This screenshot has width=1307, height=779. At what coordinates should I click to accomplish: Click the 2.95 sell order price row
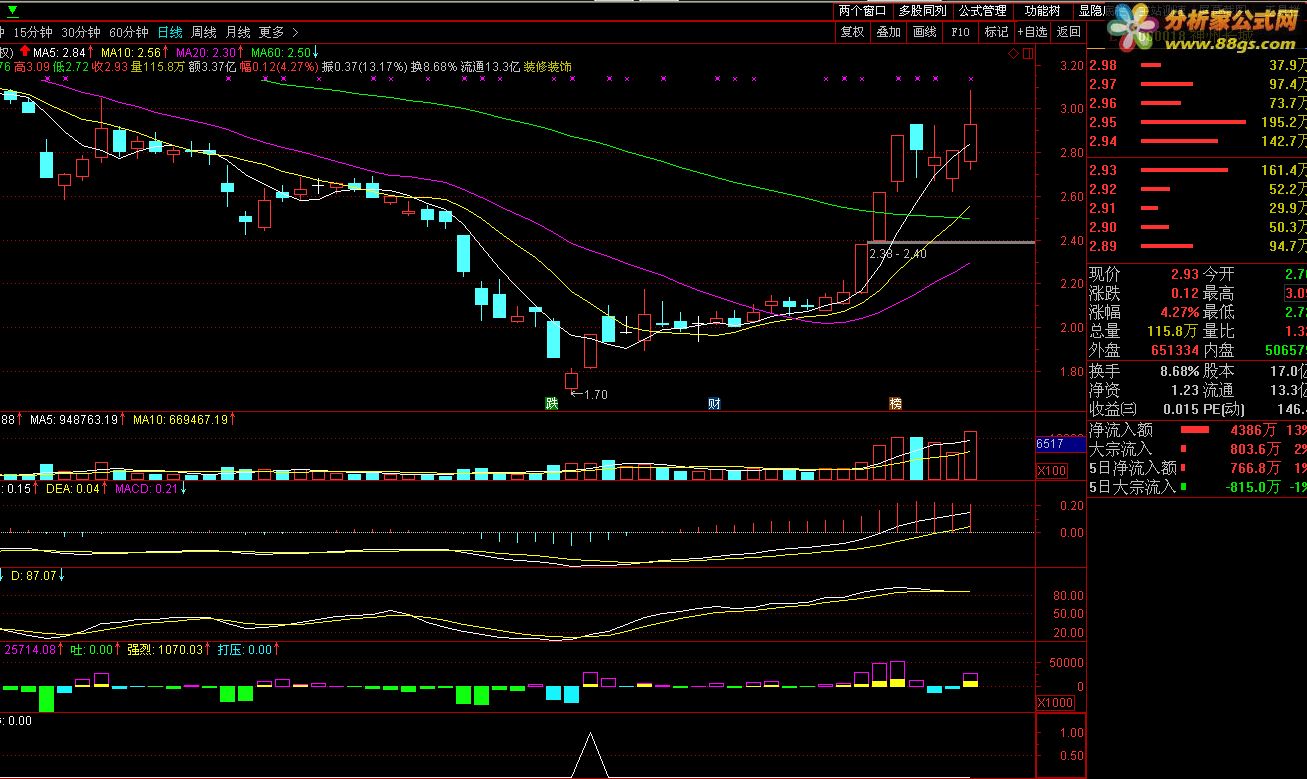(x=1196, y=122)
